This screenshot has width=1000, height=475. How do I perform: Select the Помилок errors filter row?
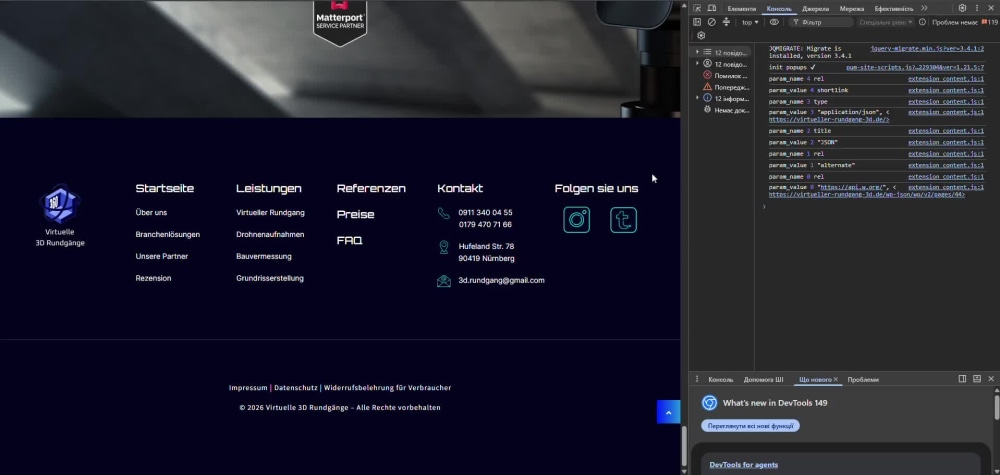[726, 75]
